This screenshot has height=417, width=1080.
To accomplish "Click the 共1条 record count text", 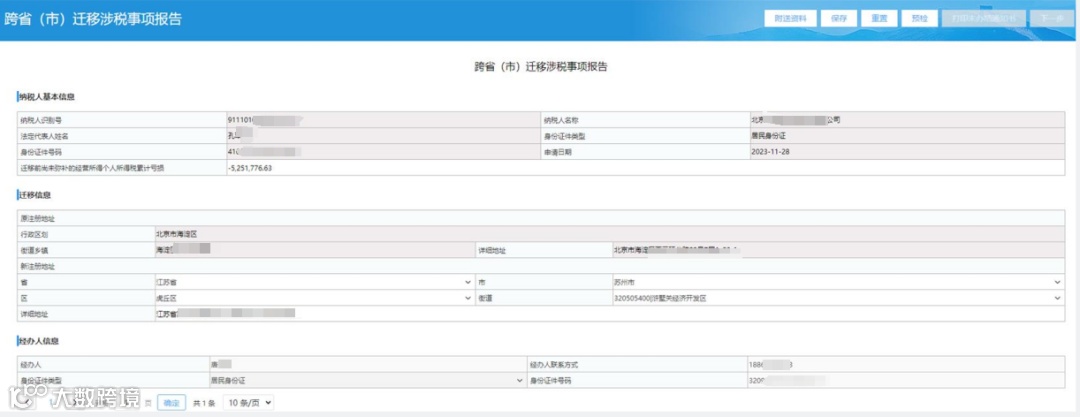I will (x=204, y=403).
